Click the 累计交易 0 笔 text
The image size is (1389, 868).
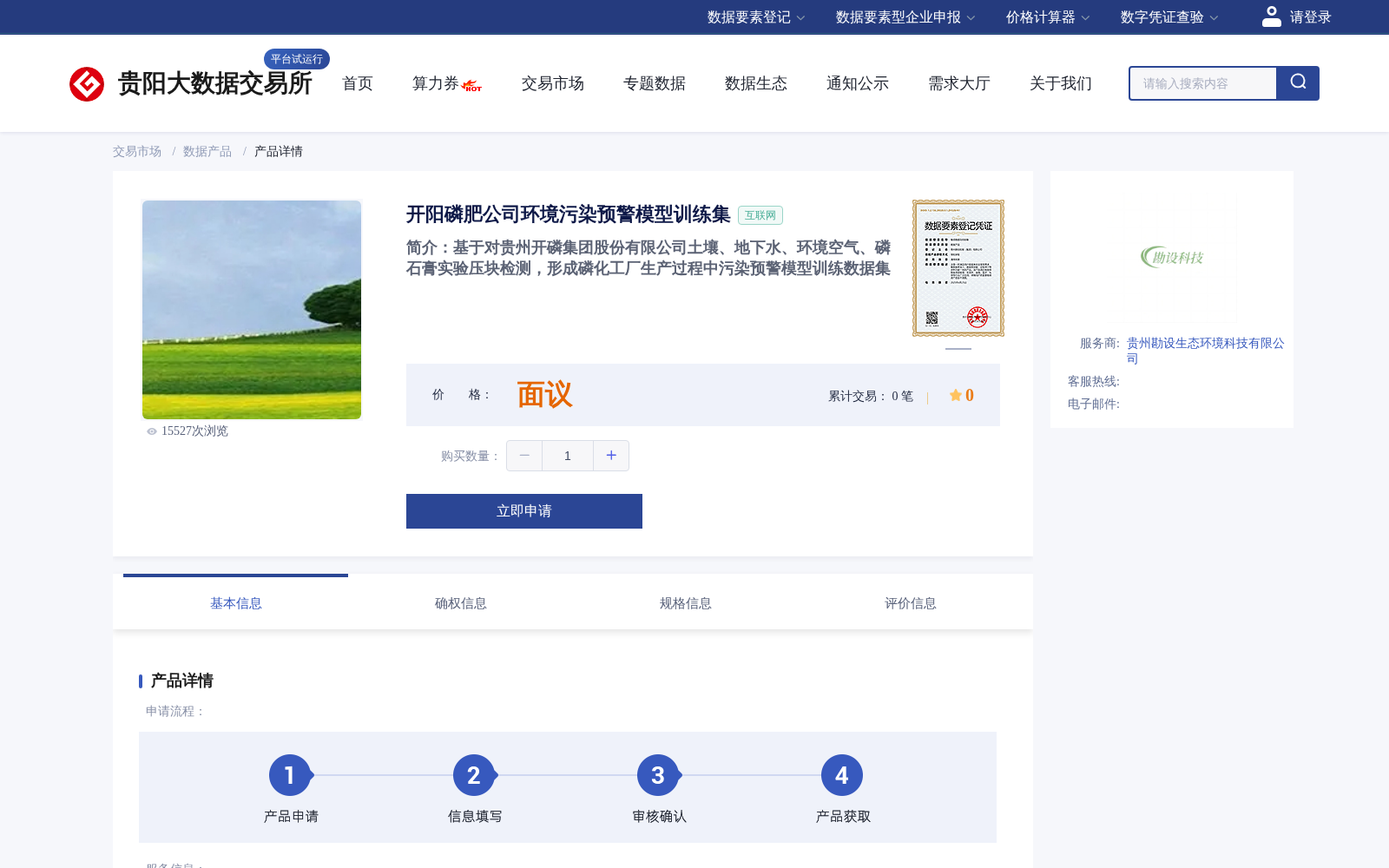click(x=871, y=397)
